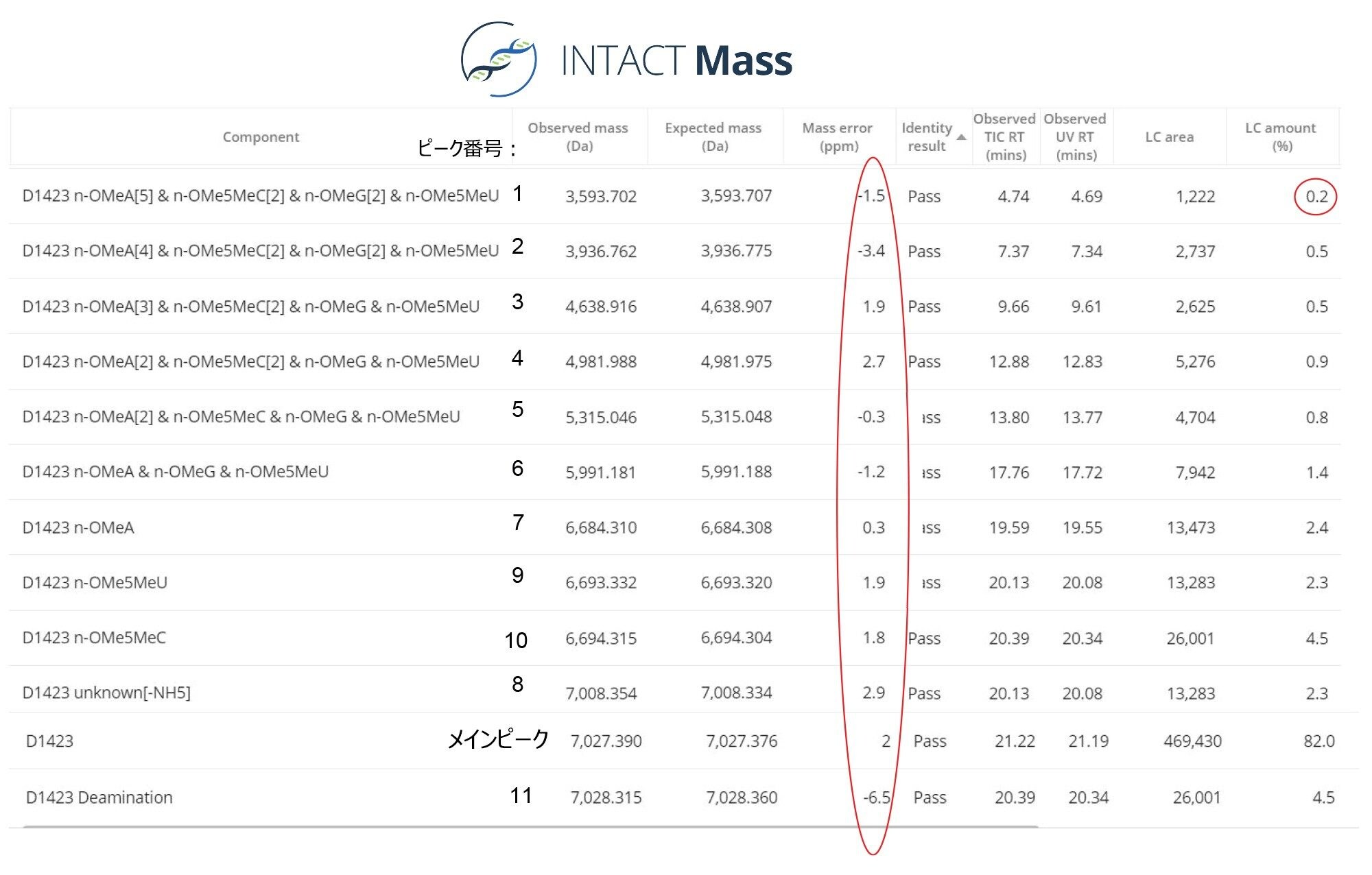Select component with observed mass 4,981.988
Screen dimensions: 1372x875
[675, 361]
